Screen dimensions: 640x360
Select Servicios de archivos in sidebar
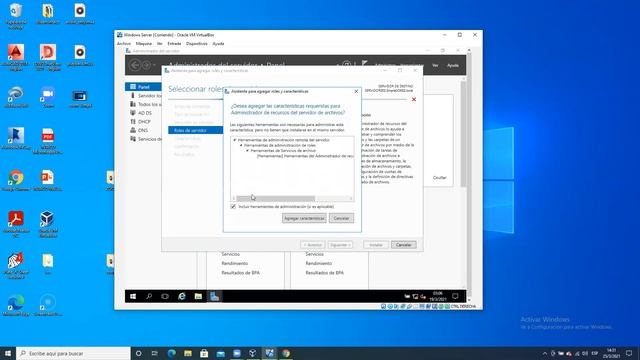(145, 139)
